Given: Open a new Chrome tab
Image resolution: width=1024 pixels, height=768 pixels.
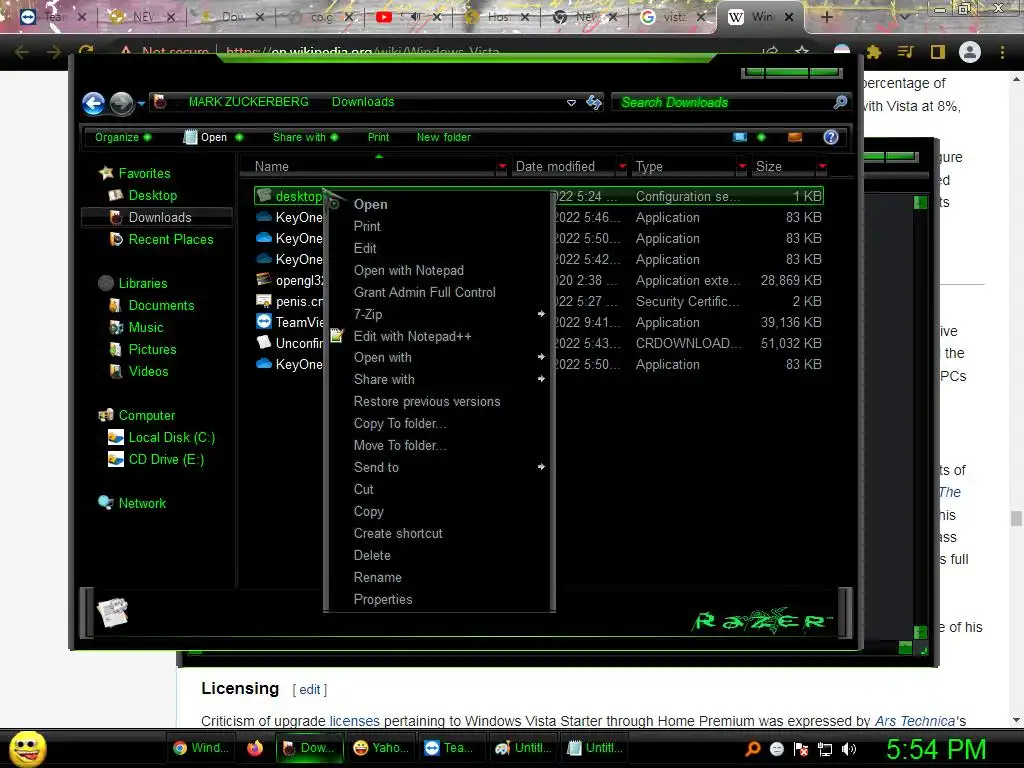Looking at the screenshot, I should [x=826, y=17].
